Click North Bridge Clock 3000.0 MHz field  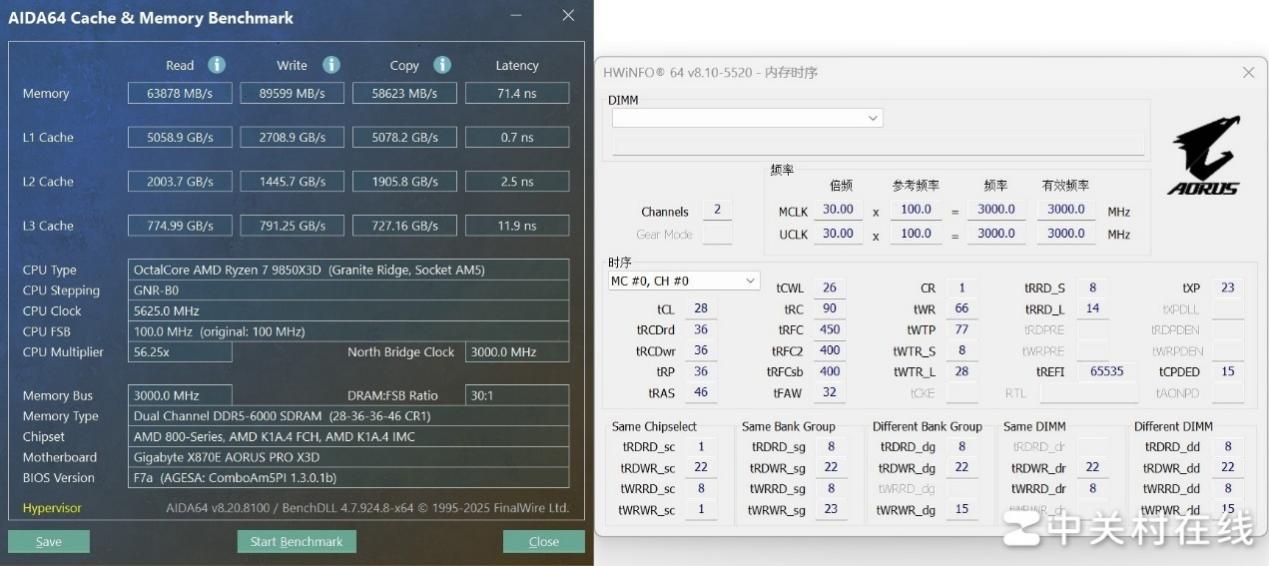tap(517, 352)
